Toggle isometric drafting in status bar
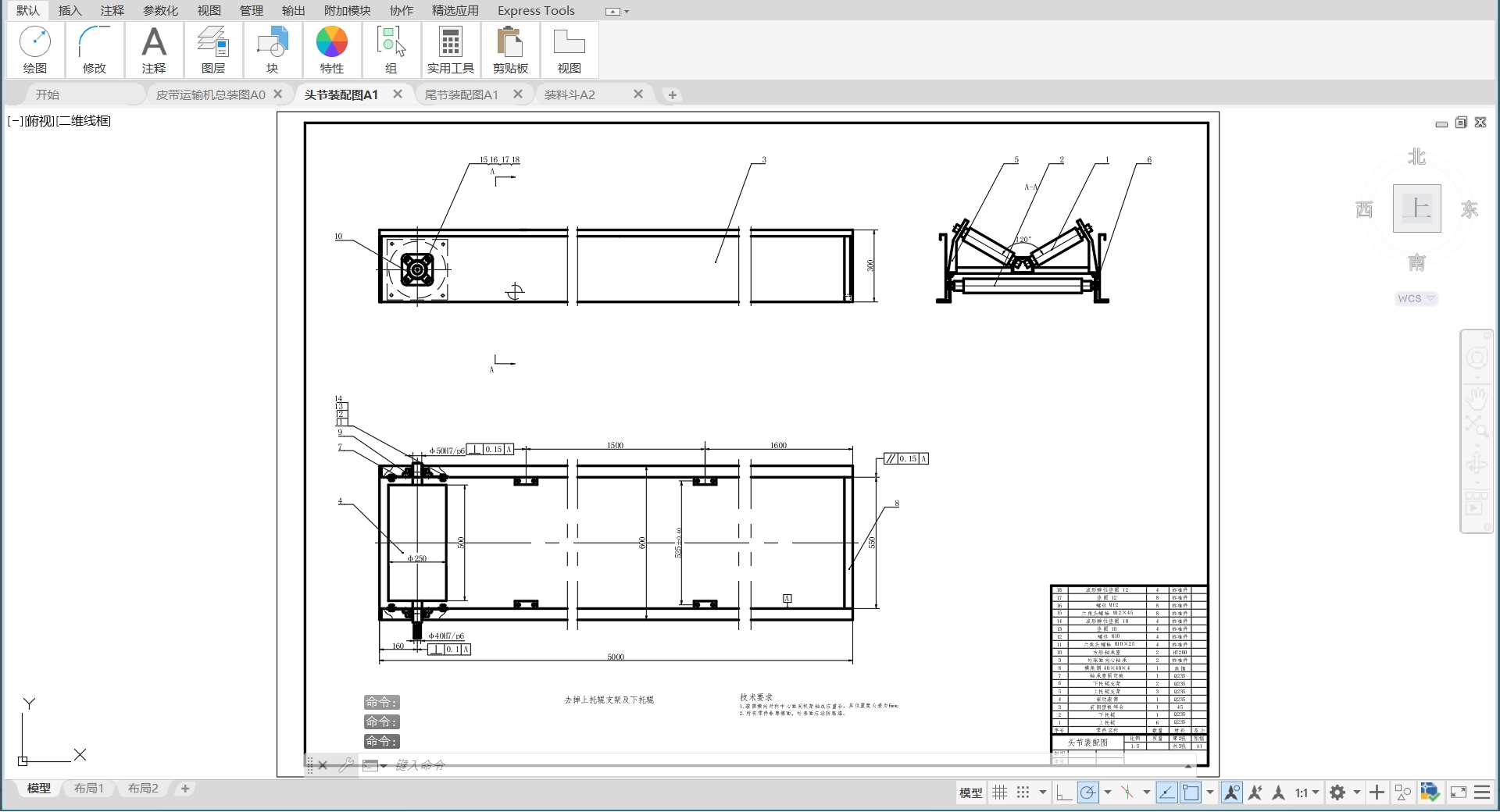The height and width of the screenshot is (812, 1500). 1127,792
